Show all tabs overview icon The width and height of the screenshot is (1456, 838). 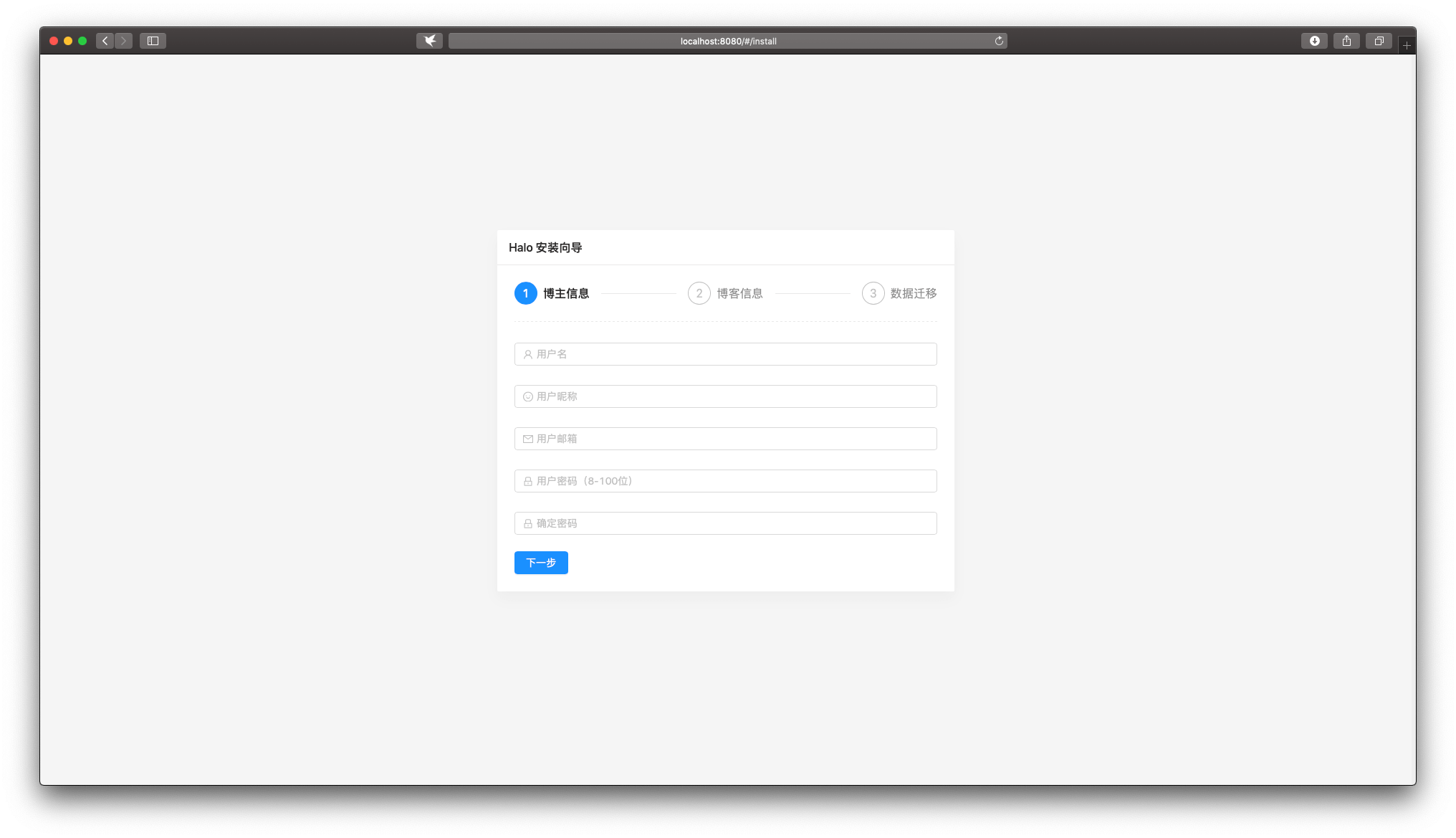coord(1379,41)
